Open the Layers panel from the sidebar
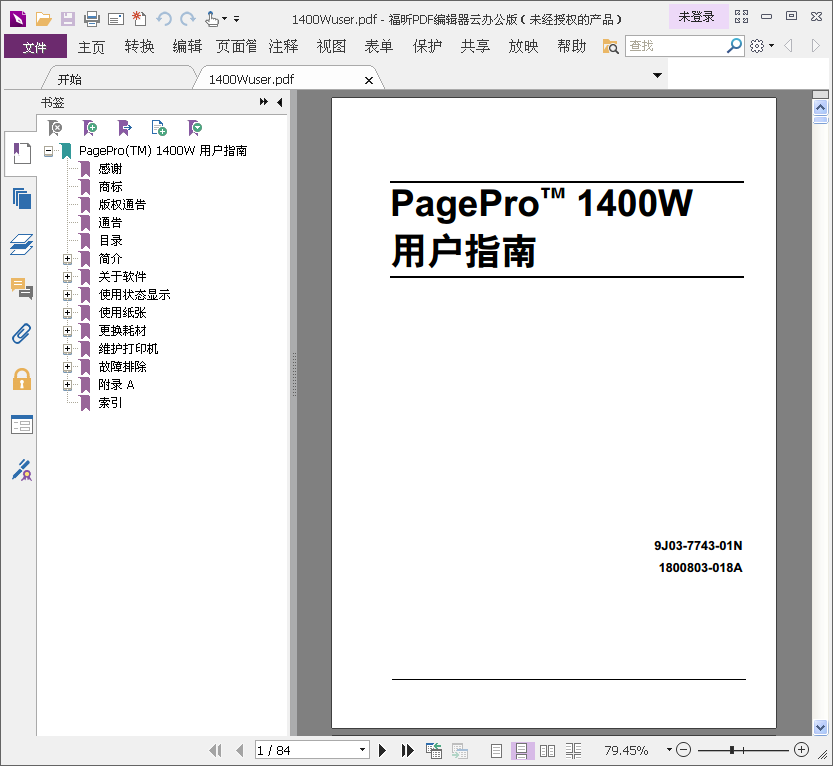833x766 pixels. tap(22, 244)
